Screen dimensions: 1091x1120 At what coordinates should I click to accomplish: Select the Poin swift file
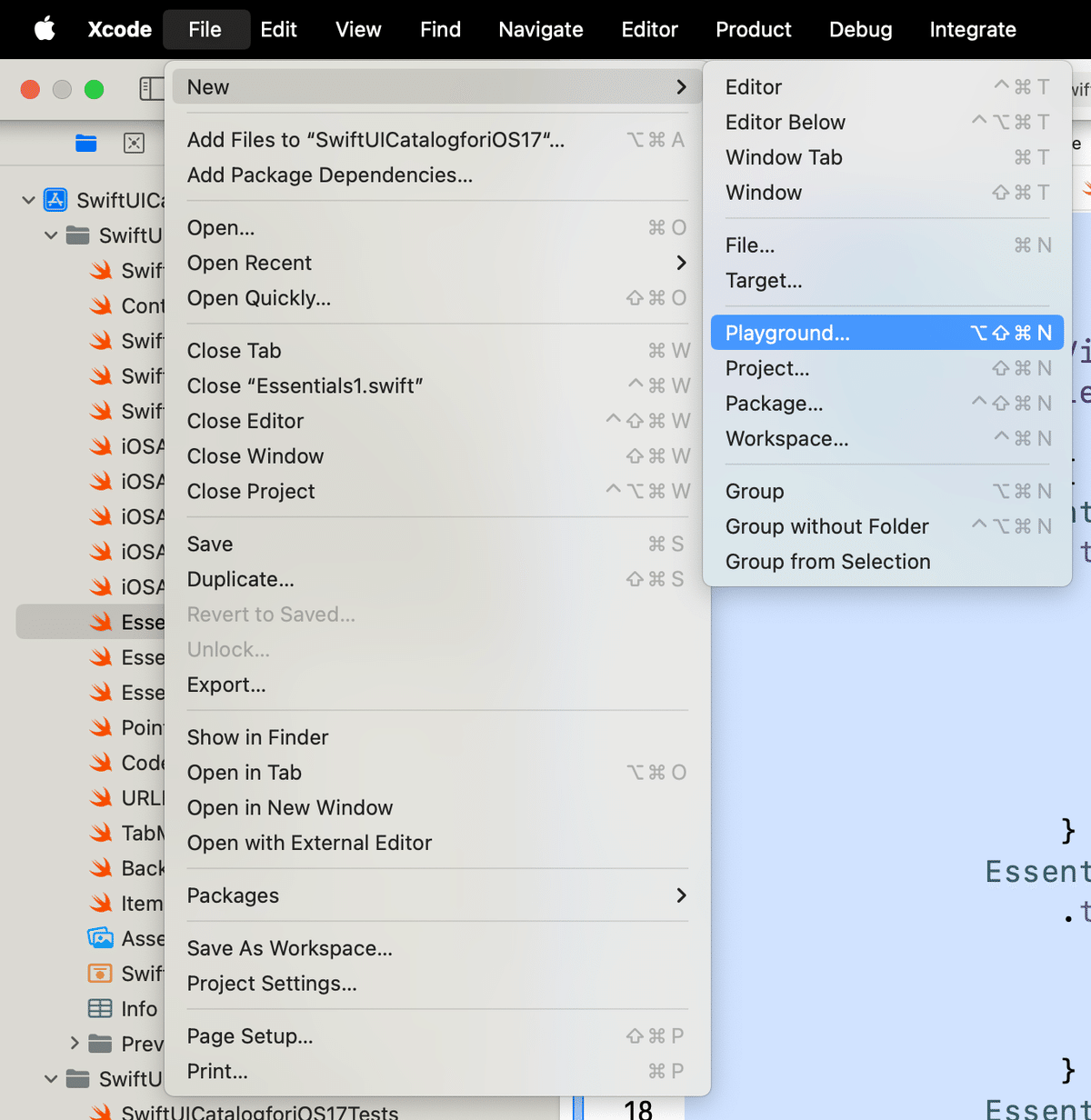(127, 727)
